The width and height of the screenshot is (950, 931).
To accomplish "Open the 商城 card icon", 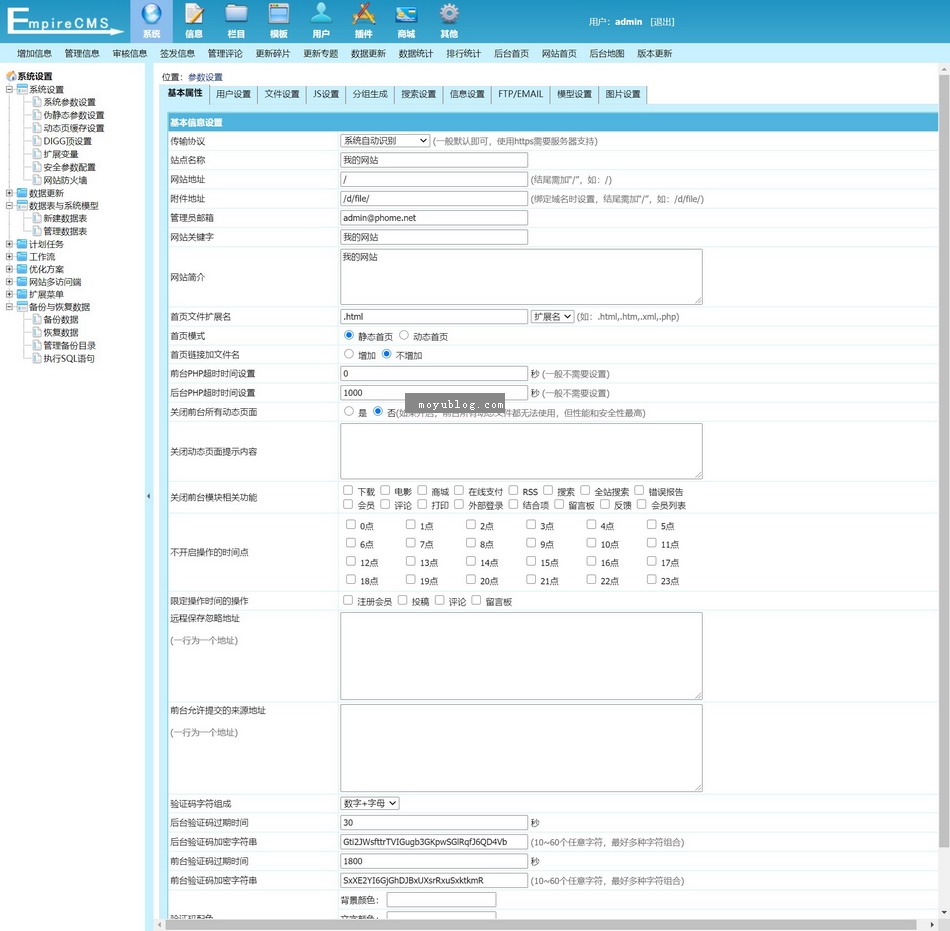I will click(406, 14).
